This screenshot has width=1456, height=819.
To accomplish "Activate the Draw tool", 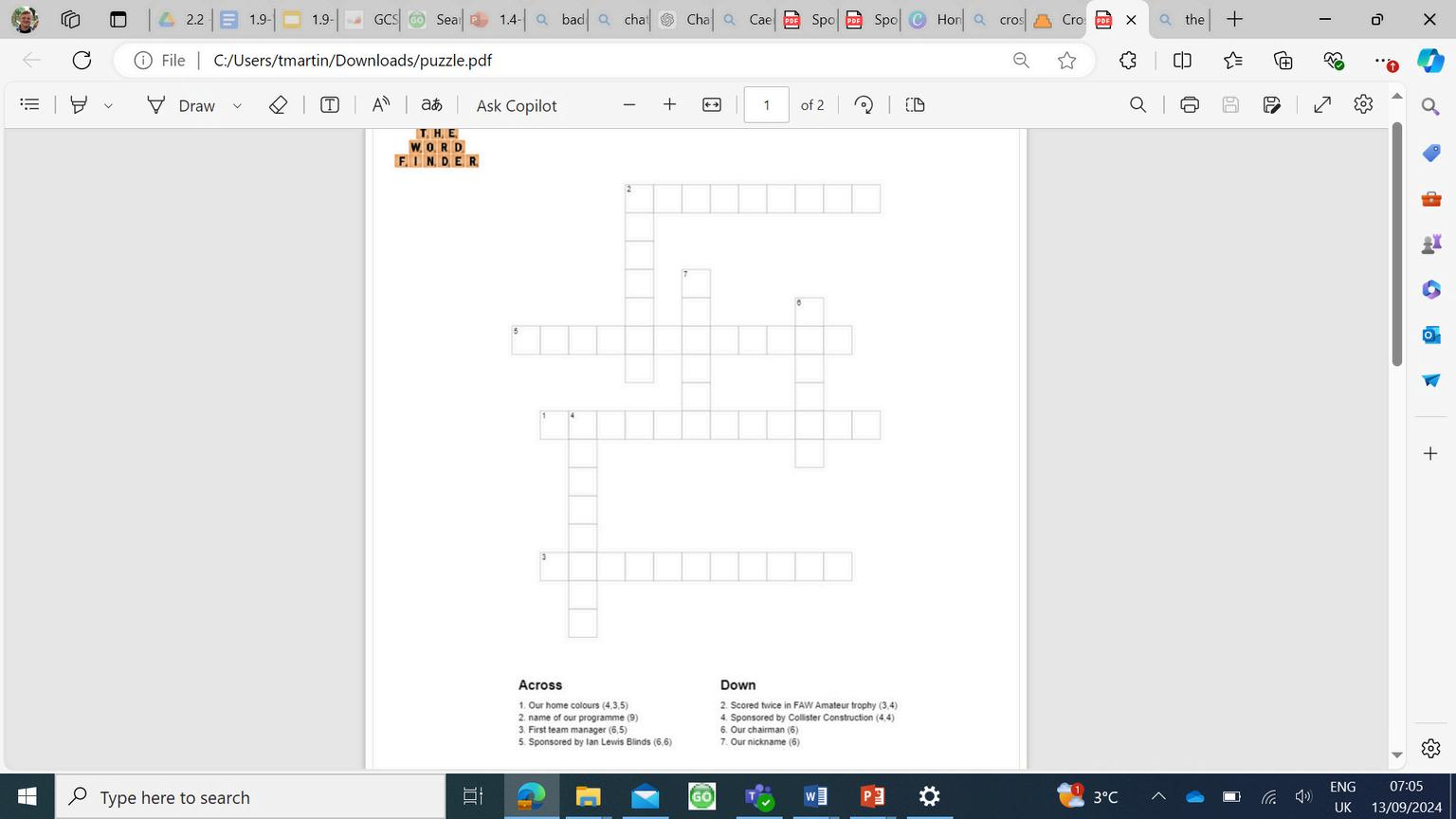I will click(x=181, y=105).
